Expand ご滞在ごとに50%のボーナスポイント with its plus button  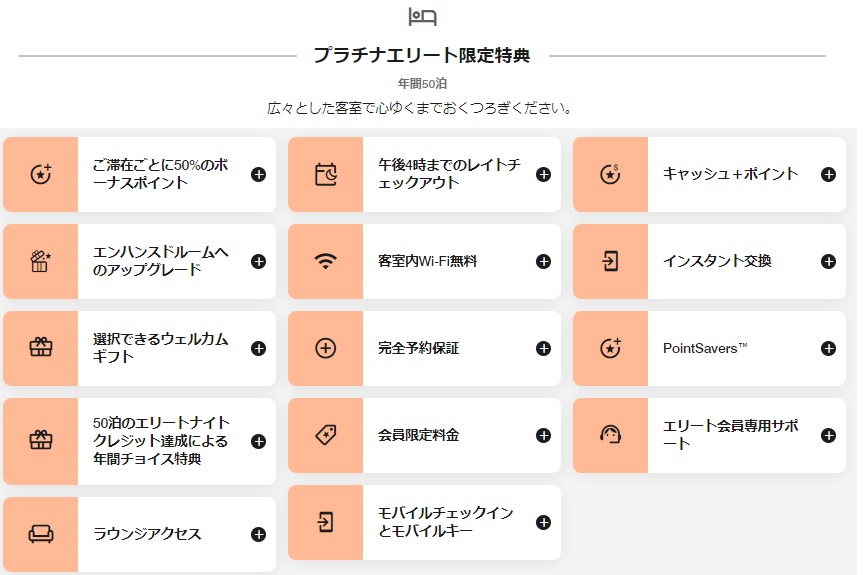click(258, 174)
